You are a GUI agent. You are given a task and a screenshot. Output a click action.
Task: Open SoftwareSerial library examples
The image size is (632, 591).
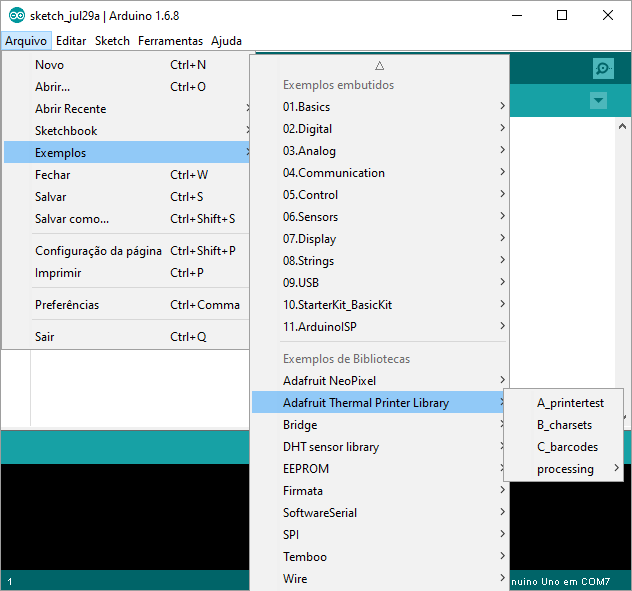tap(380, 512)
